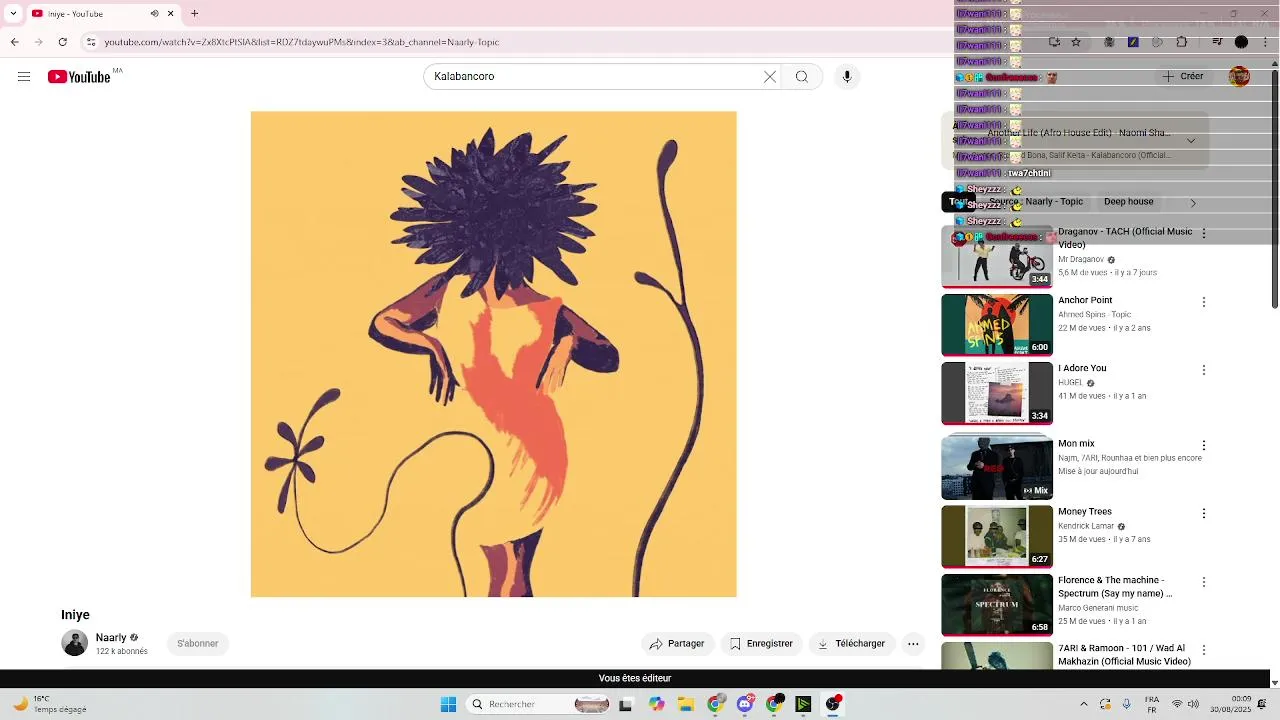Bookmark this page with the star

click(1076, 42)
